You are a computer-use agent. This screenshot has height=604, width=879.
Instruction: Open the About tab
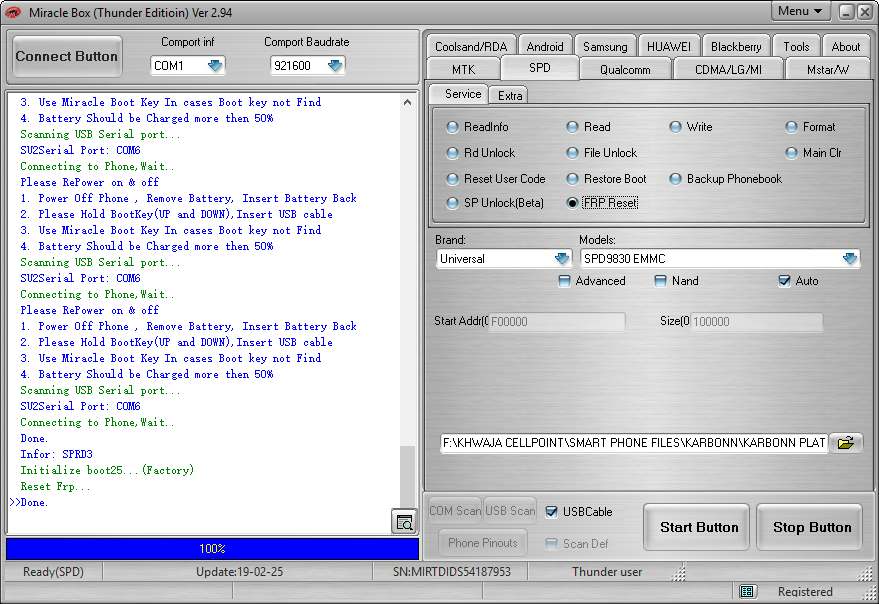(845, 47)
